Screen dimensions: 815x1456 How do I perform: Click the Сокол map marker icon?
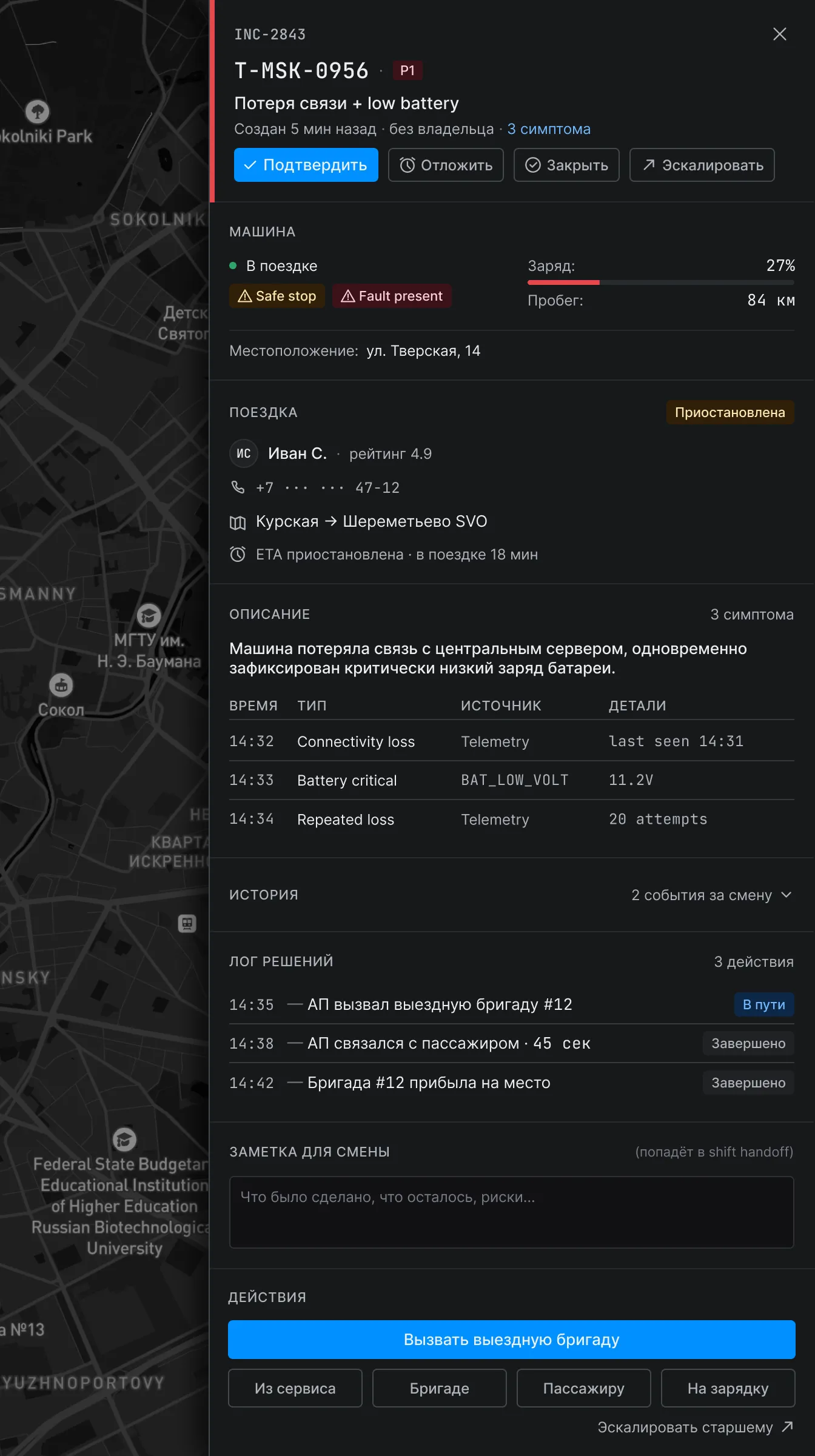(x=61, y=686)
